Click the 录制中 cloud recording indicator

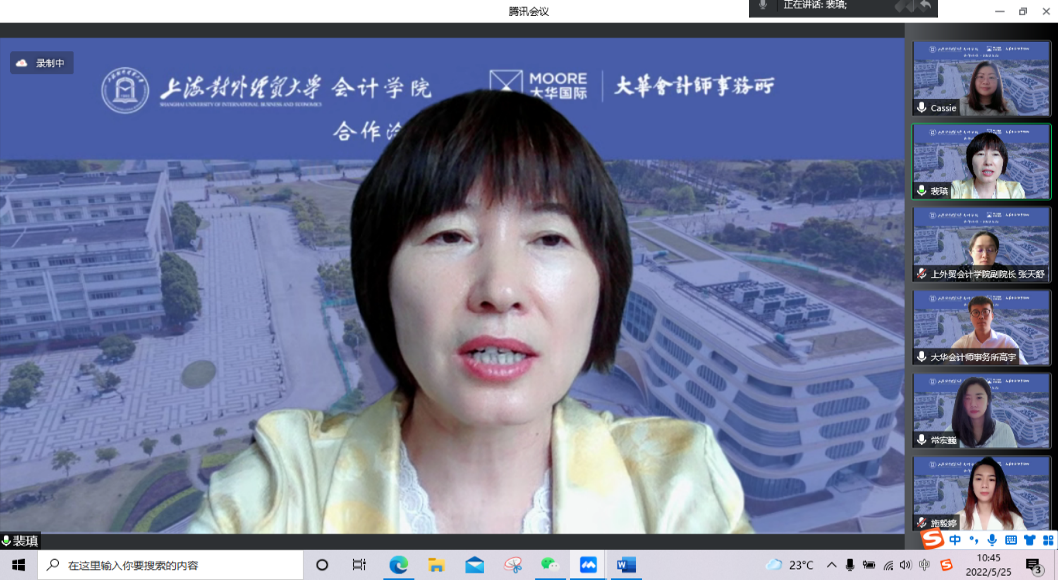[42, 63]
